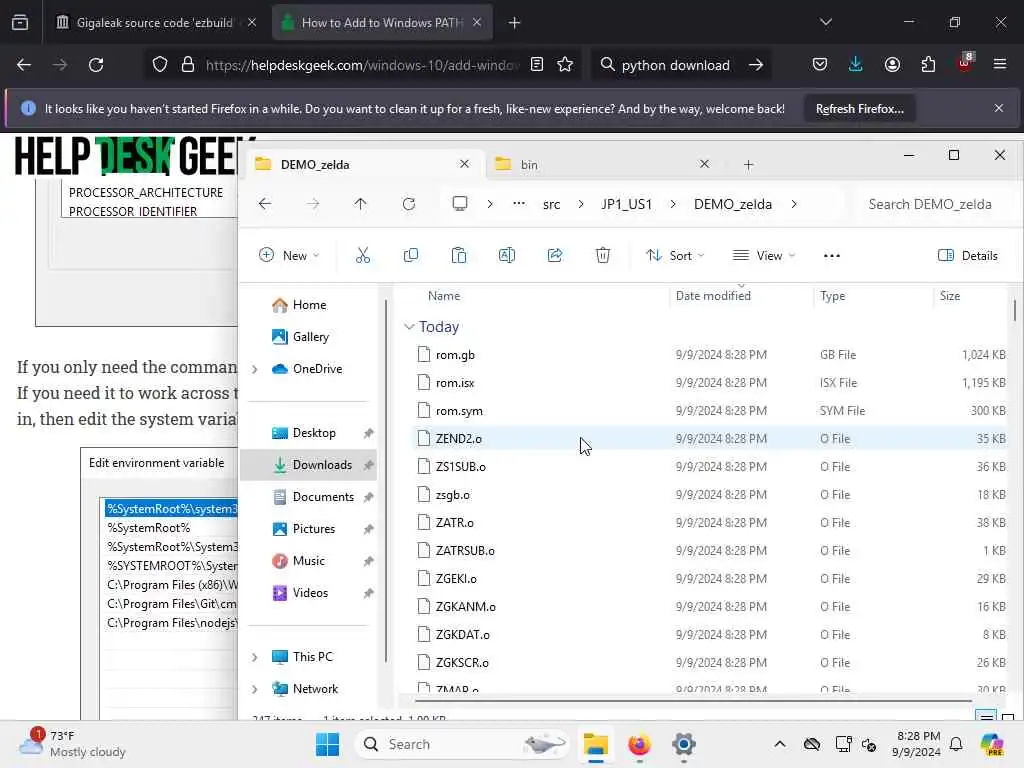Bookmark this page with the star icon

[x=565, y=65]
